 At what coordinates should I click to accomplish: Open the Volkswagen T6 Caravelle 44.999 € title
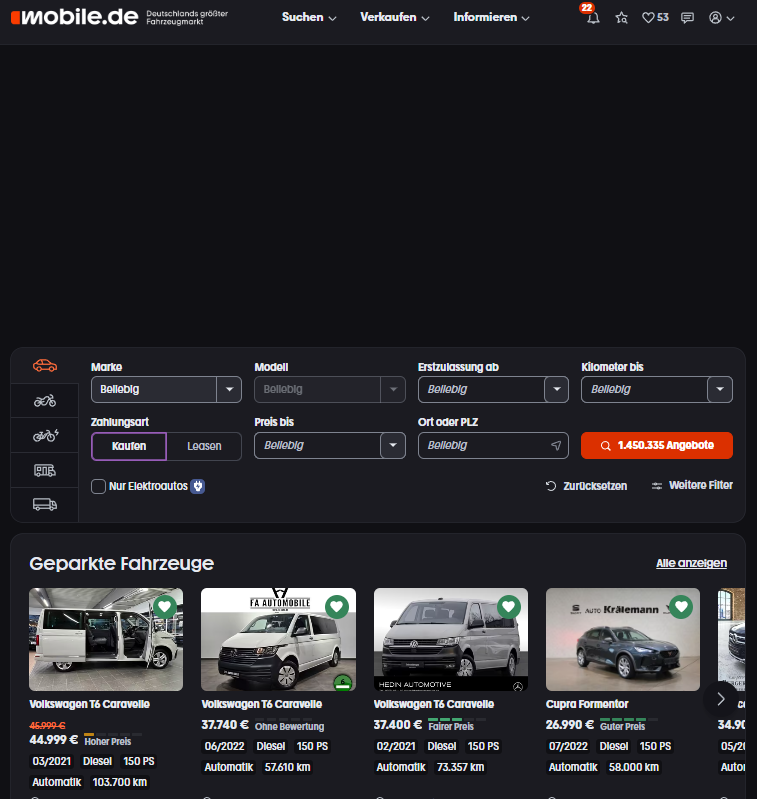click(90, 704)
